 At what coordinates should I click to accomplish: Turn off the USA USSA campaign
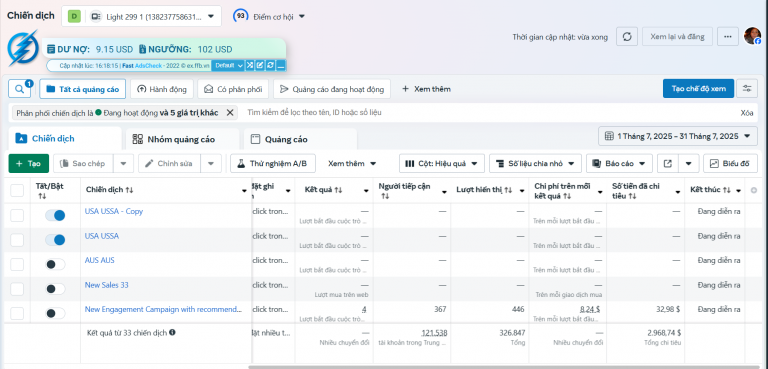click(x=55, y=240)
